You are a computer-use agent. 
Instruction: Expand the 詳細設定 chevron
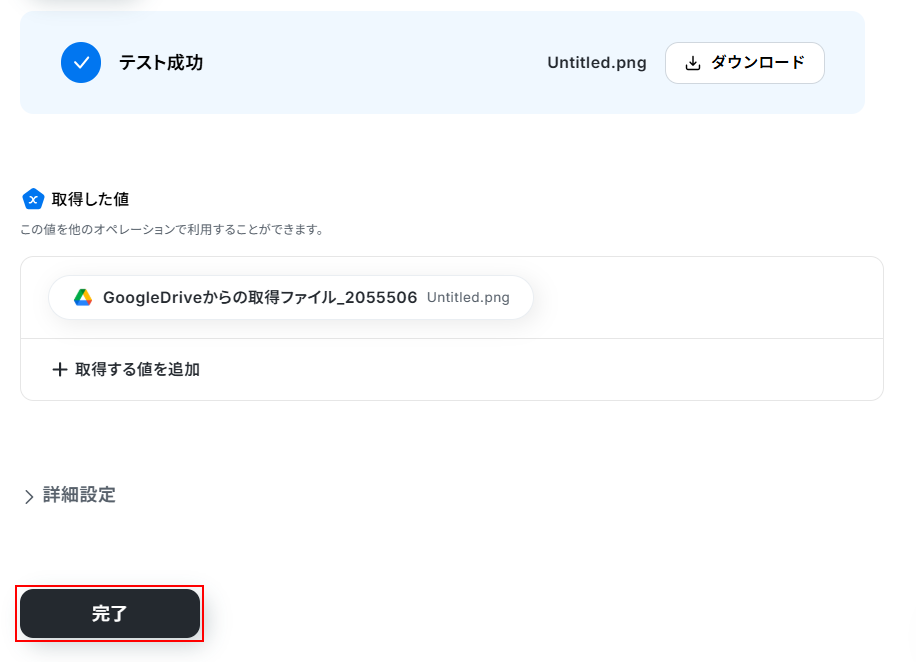click(x=29, y=497)
